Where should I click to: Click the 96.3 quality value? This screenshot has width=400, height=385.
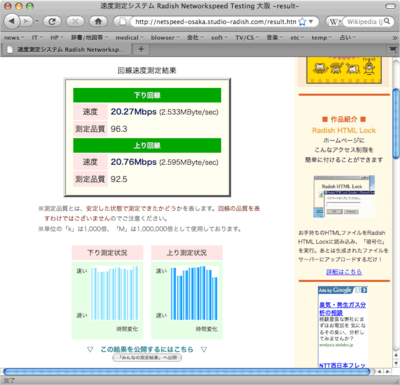pyautogui.click(x=119, y=129)
